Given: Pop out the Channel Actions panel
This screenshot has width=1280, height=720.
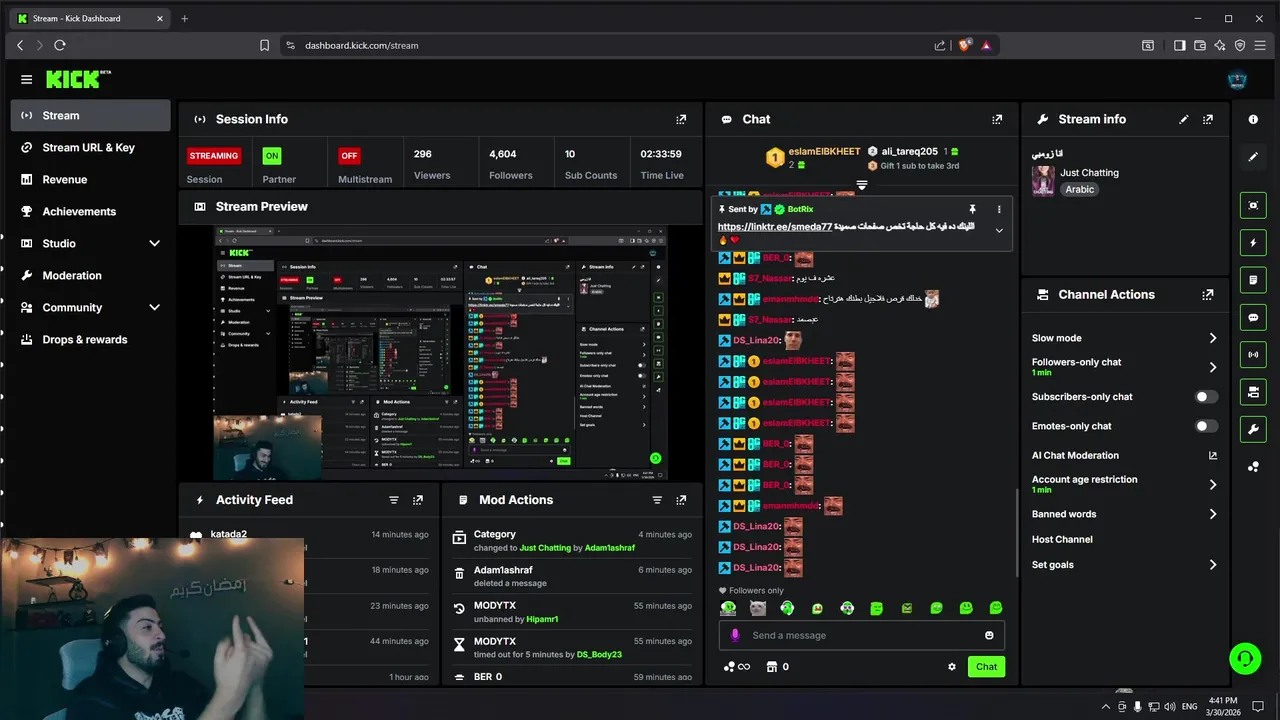Looking at the screenshot, I should click(1208, 295).
